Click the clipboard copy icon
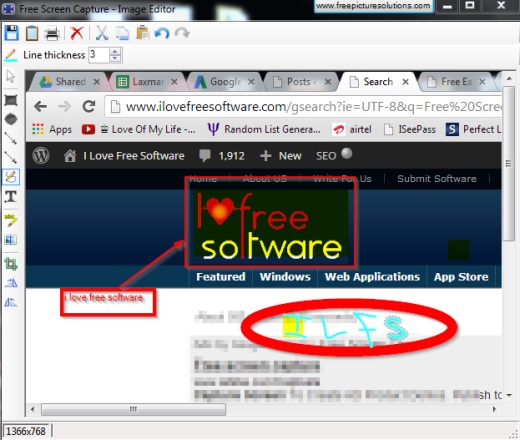 pos(32,33)
